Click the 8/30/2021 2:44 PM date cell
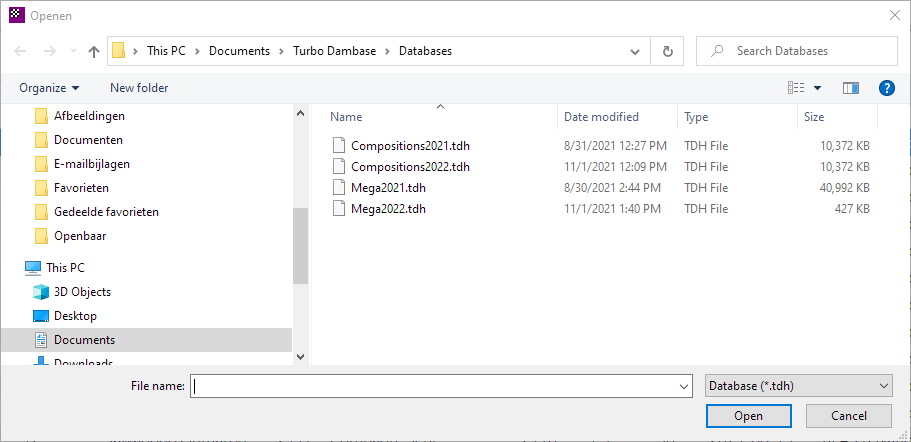 pos(612,188)
